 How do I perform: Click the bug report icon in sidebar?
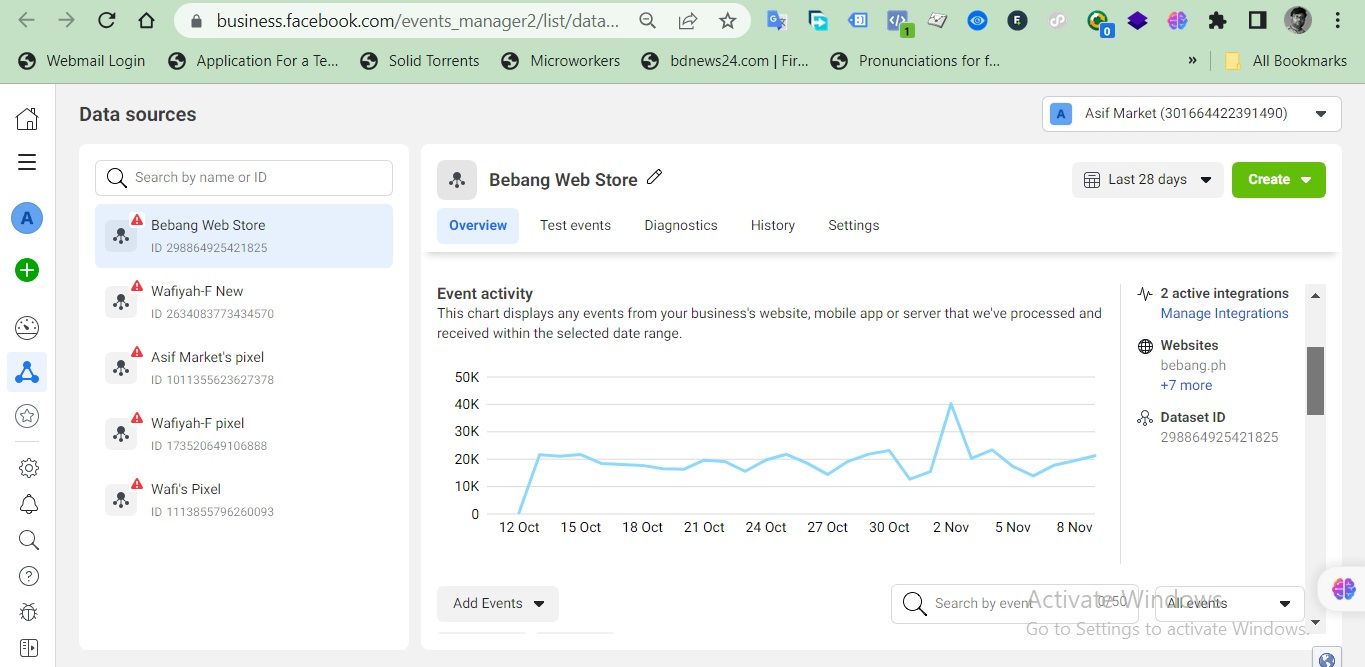28,612
